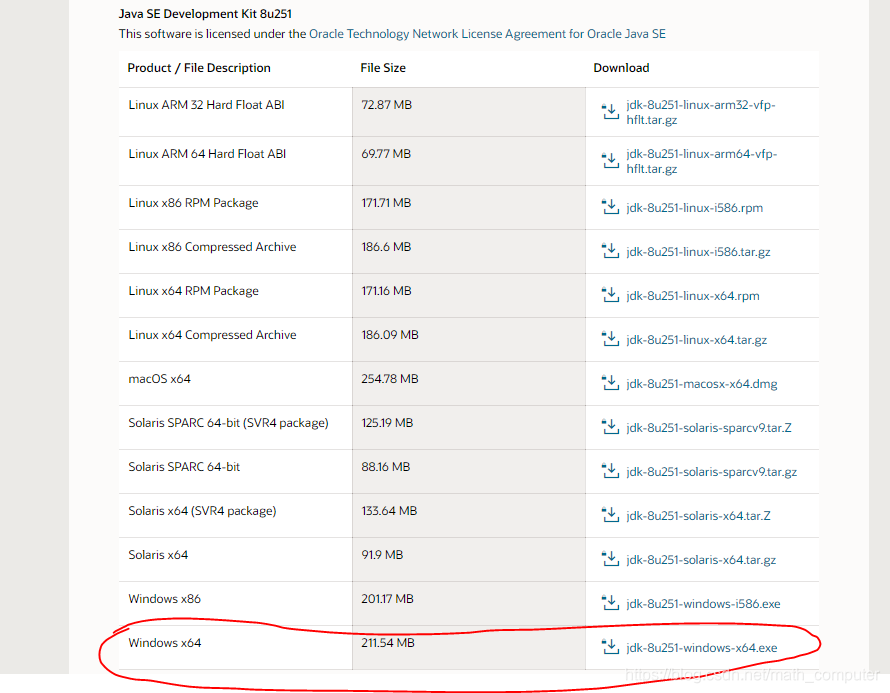Screen dimensions: 890x693
Task: Select 'Solaris x64 (SVR4 package)' text
Action: click(202, 511)
